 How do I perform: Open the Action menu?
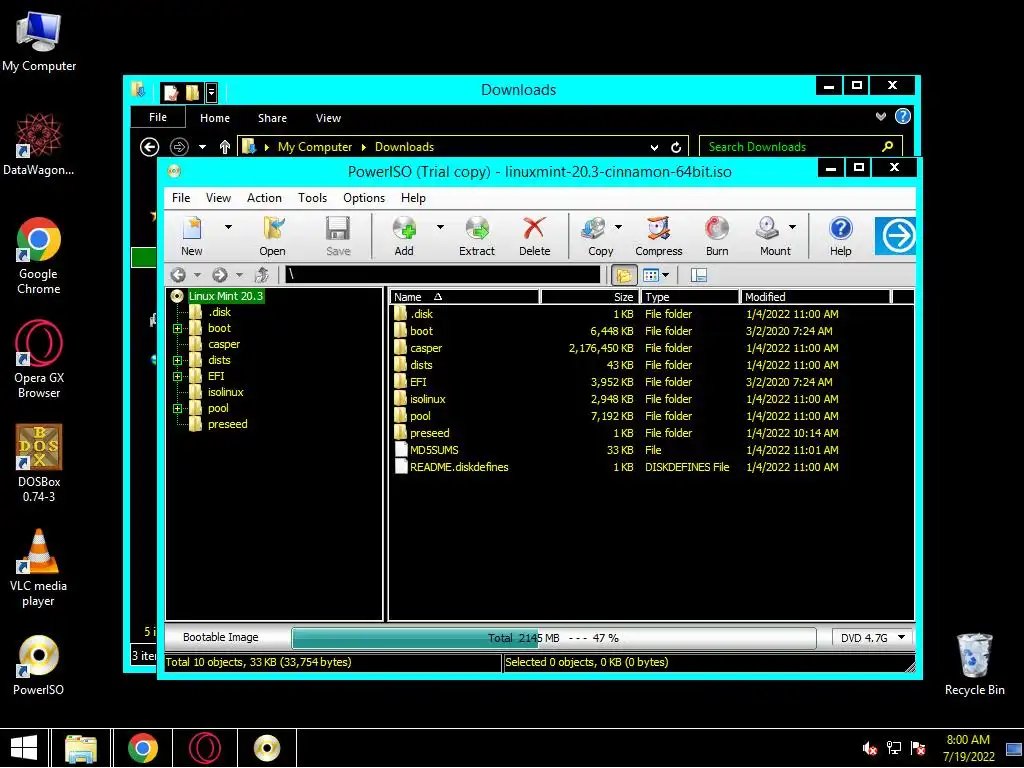pos(264,198)
